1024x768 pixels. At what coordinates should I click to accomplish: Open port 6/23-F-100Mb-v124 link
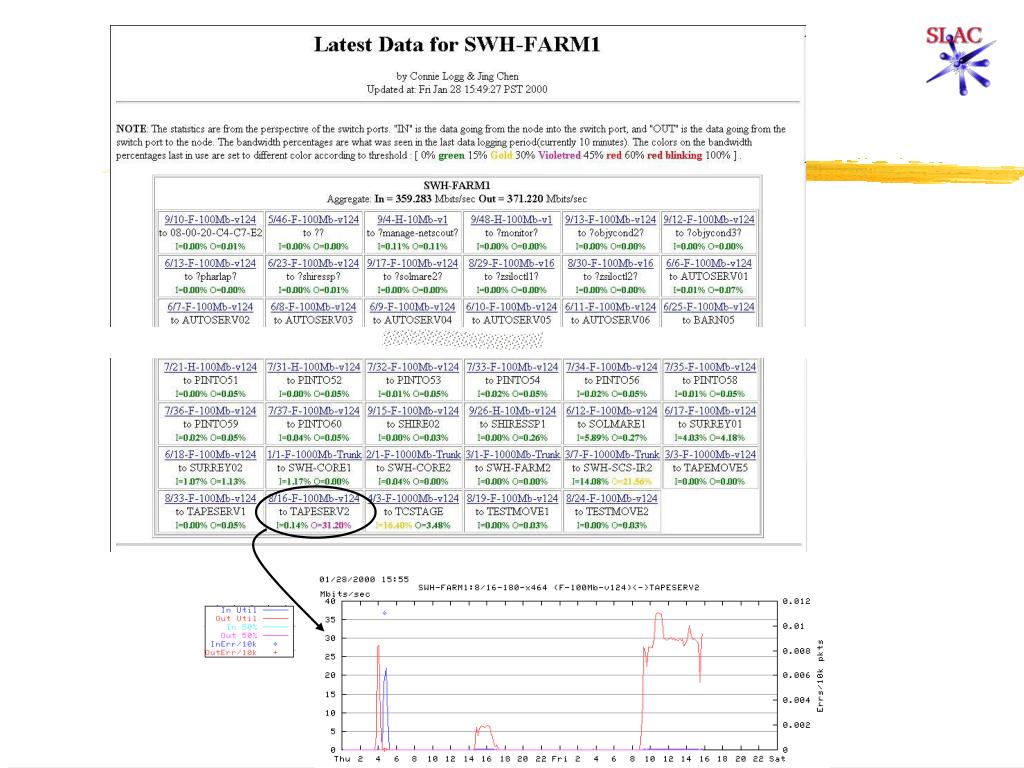pos(313,263)
